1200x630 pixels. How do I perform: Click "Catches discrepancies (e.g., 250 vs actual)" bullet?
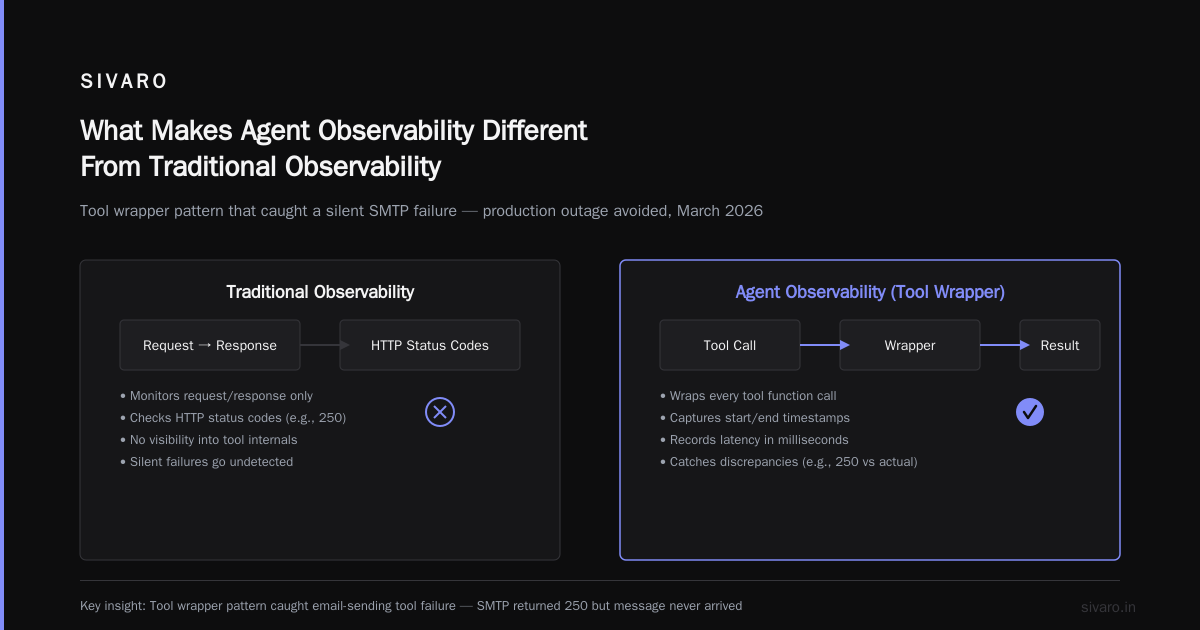(788, 462)
